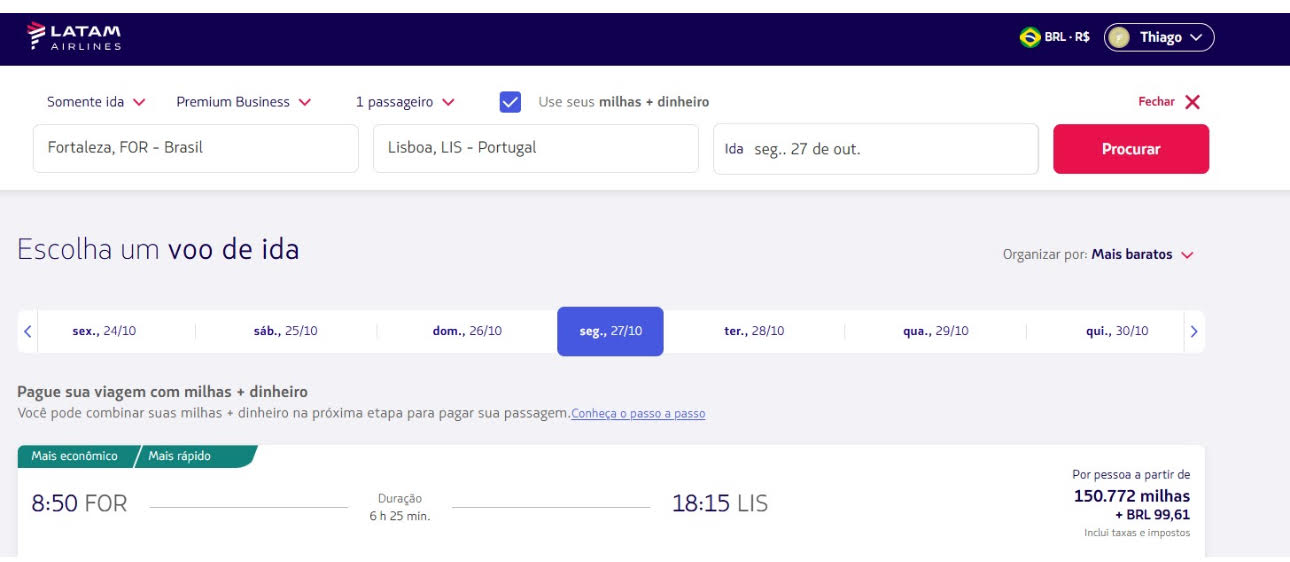Show next dates with right arrow
The width and height of the screenshot is (1290, 562).
point(1194,331)
